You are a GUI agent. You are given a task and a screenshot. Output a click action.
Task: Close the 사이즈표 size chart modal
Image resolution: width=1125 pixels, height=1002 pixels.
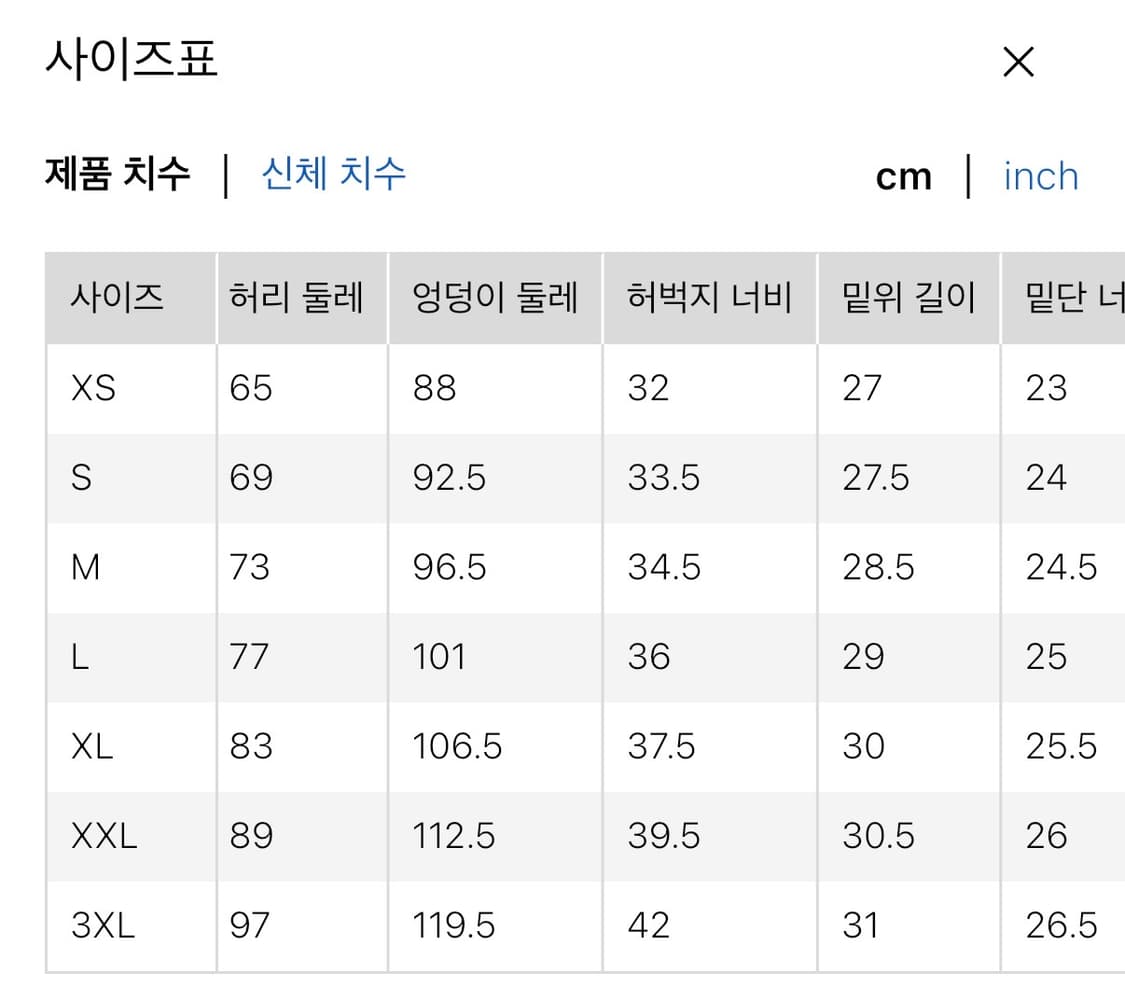point(1018,62)
